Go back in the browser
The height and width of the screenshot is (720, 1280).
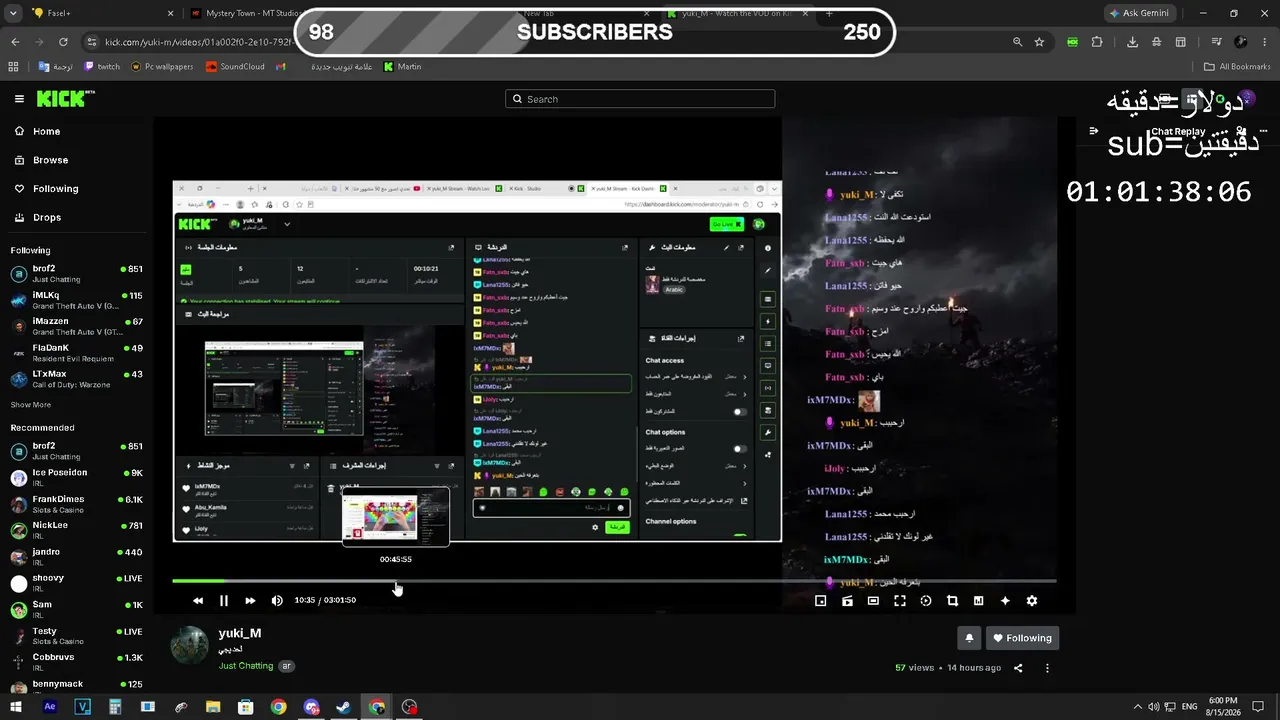point(15,42)
